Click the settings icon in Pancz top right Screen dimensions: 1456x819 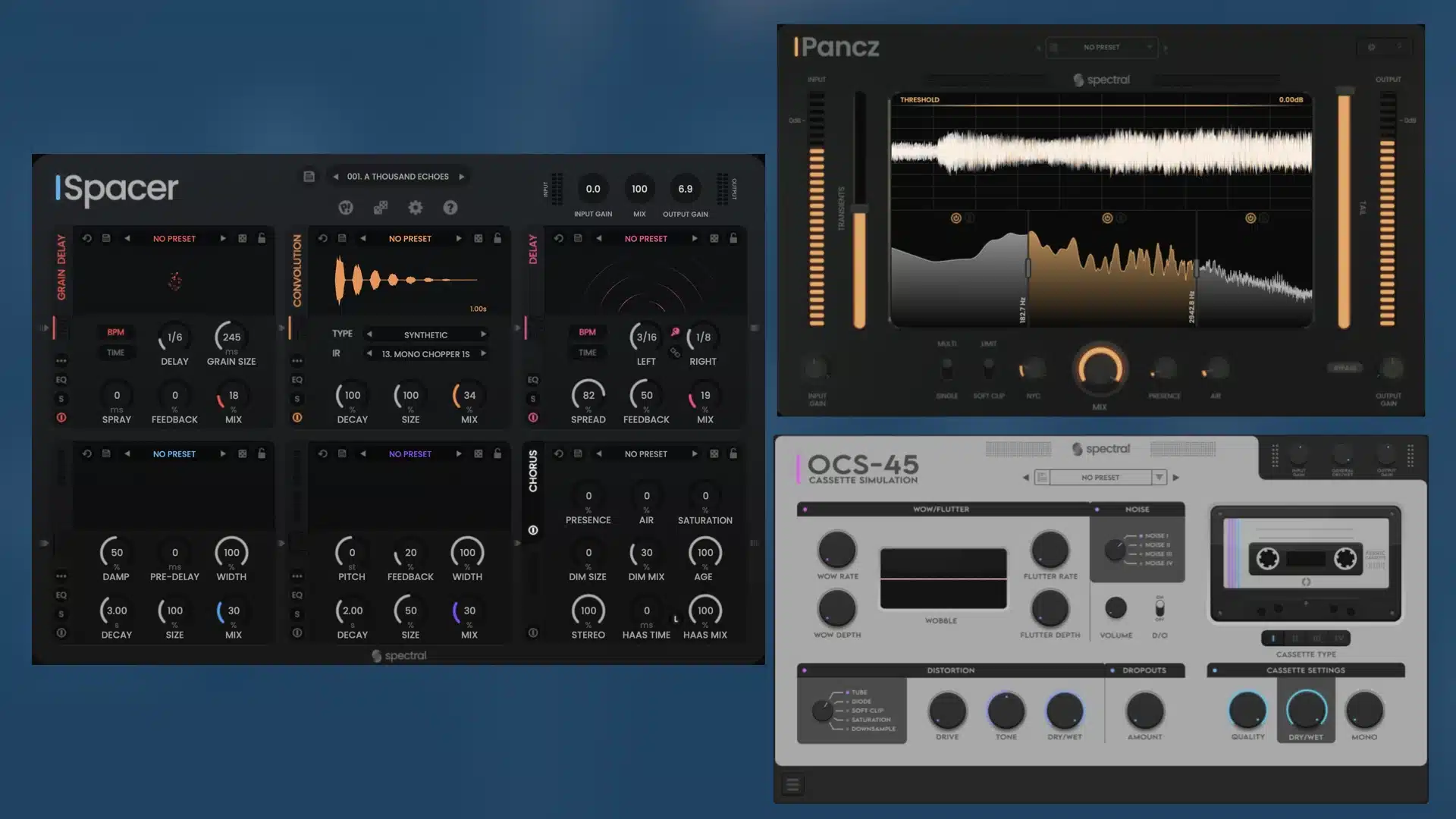point(1371,47)
